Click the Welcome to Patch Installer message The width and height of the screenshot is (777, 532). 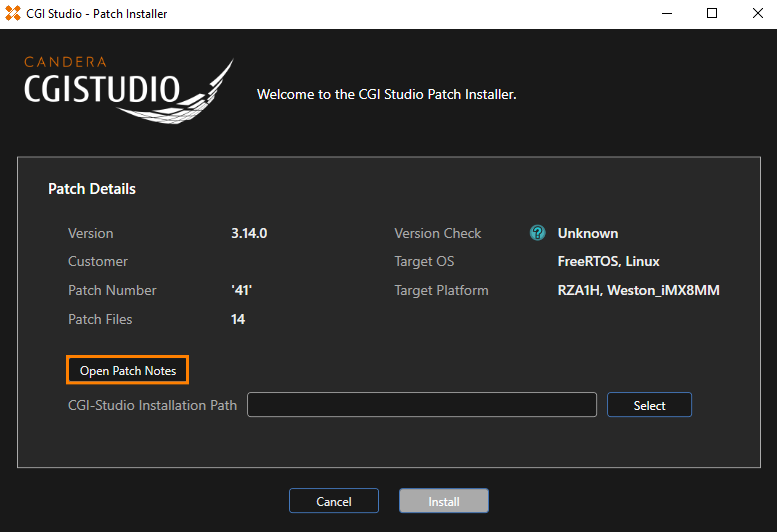click(387, 94)
